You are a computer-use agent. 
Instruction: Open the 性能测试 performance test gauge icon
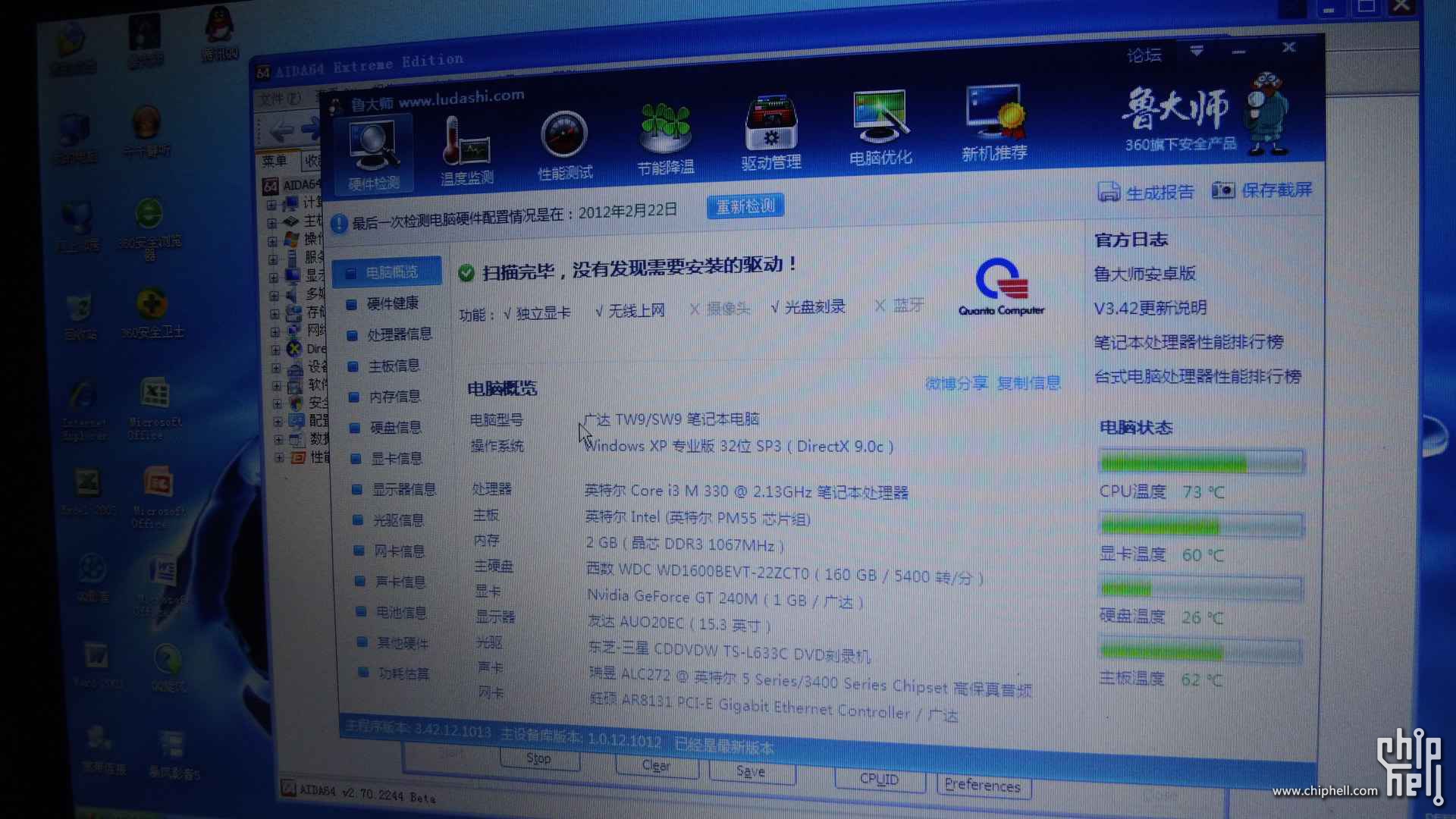tap(565, 146)
